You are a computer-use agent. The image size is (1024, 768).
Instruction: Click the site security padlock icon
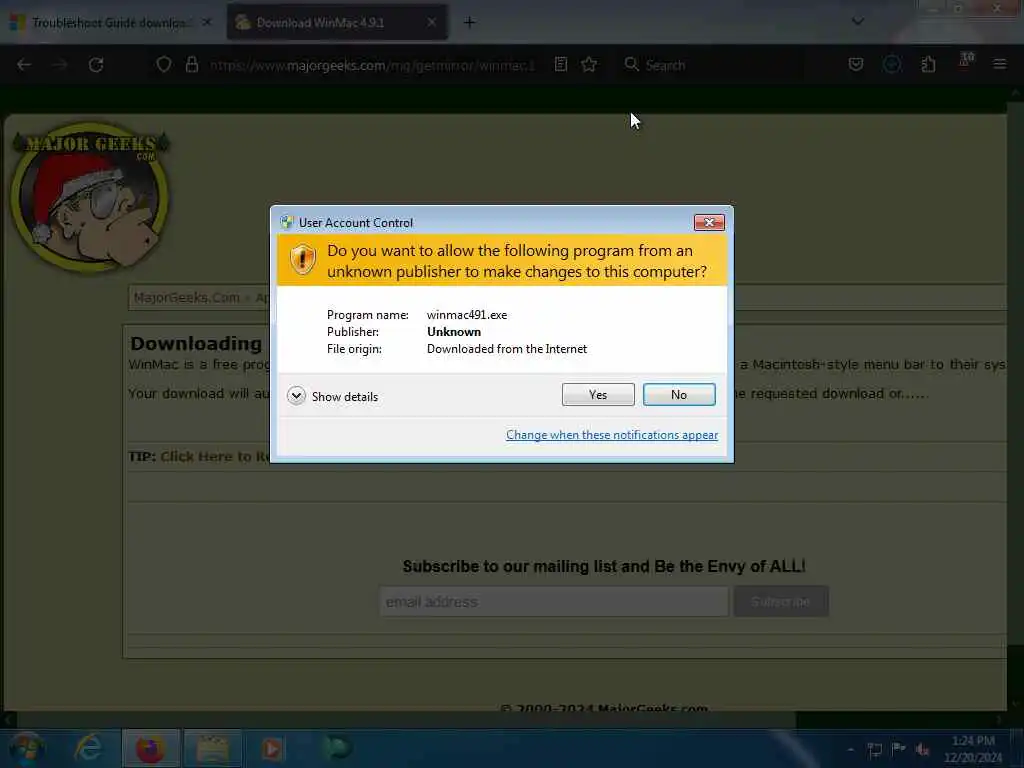191,65
